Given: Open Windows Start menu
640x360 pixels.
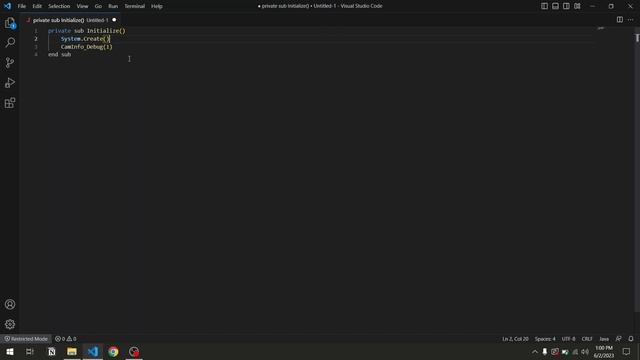Looking at the screenshot, I should click(10, 351).
